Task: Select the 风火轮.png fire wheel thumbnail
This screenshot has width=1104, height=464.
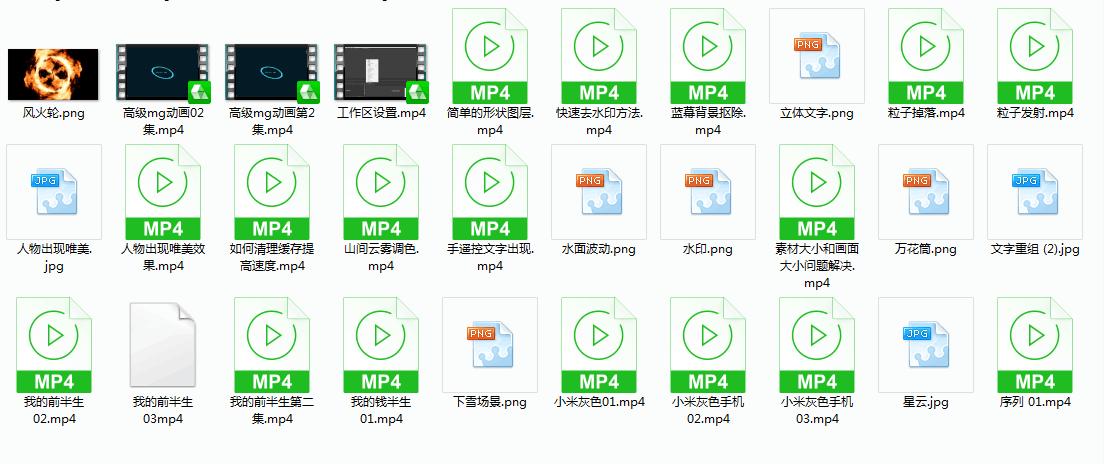Action: pyautogui.click(x=54, y=74)
